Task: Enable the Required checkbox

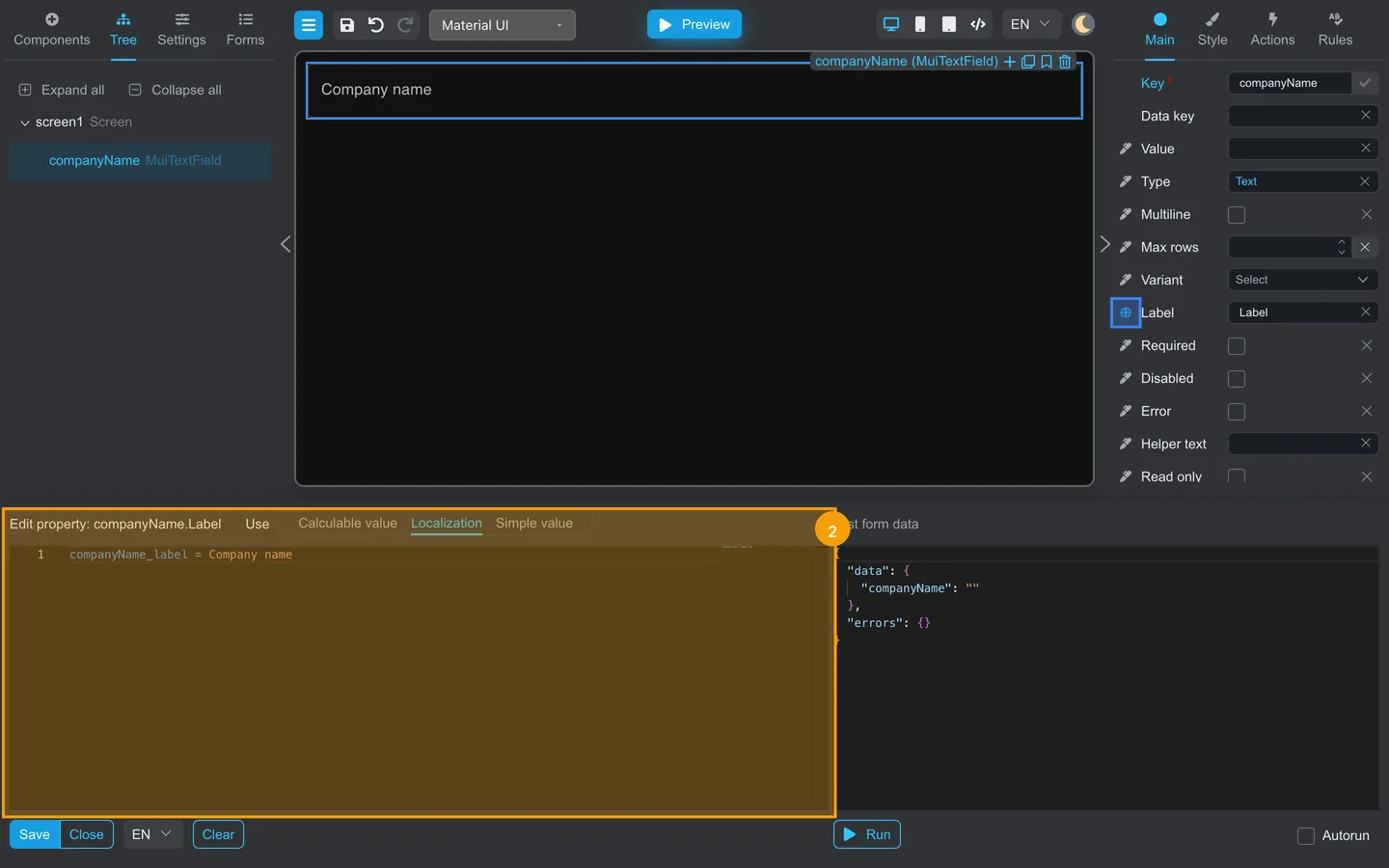Action: coord(1237,346)
